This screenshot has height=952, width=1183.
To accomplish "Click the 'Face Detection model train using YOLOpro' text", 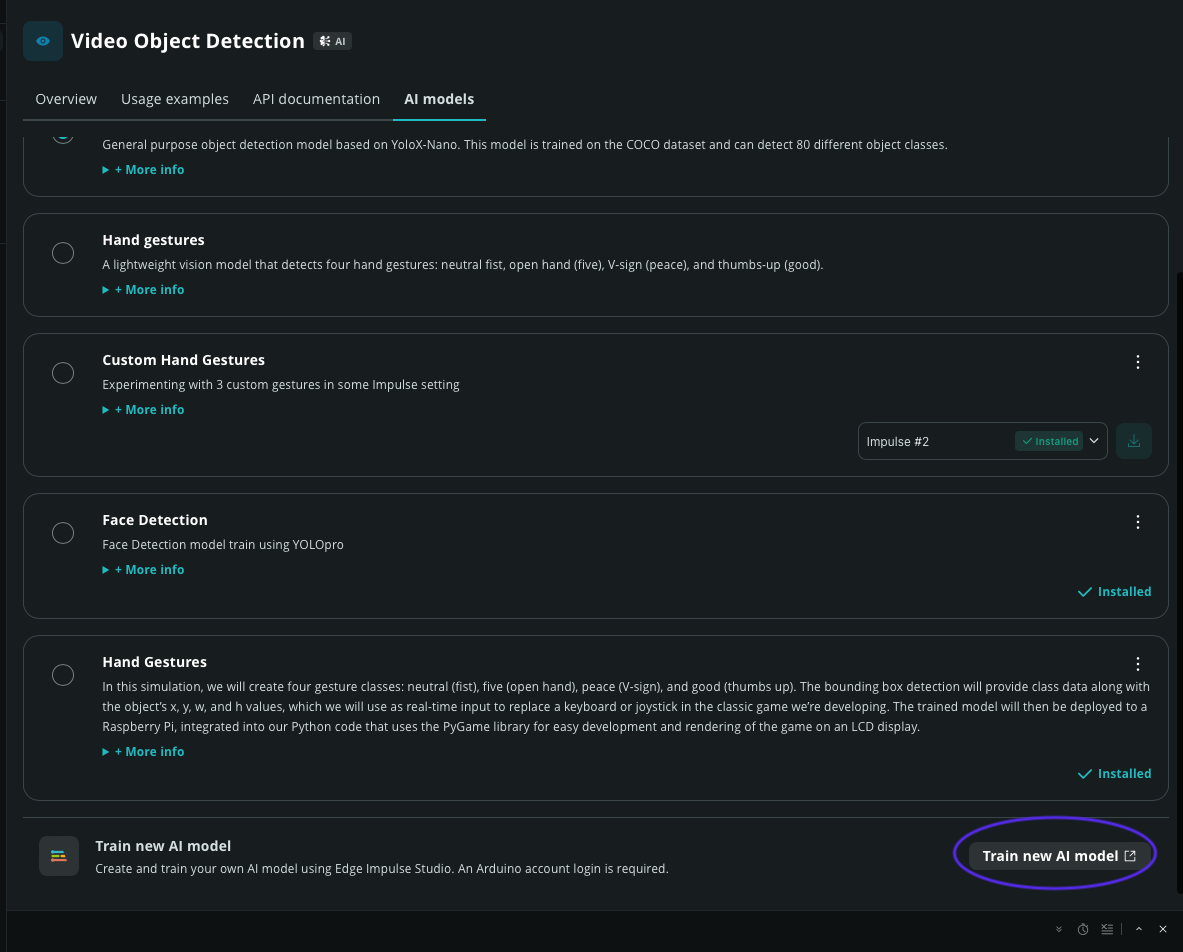I will [x=223, y=545].
